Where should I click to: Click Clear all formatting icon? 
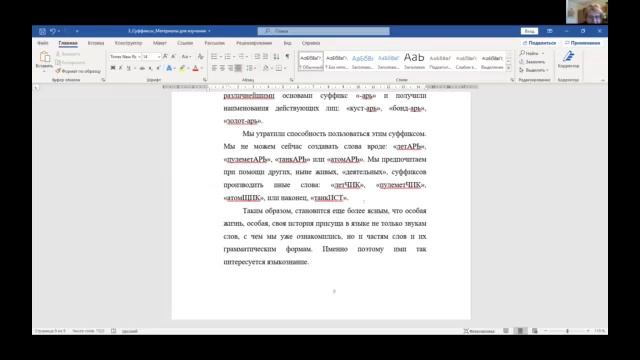click(x=200, y=56)
